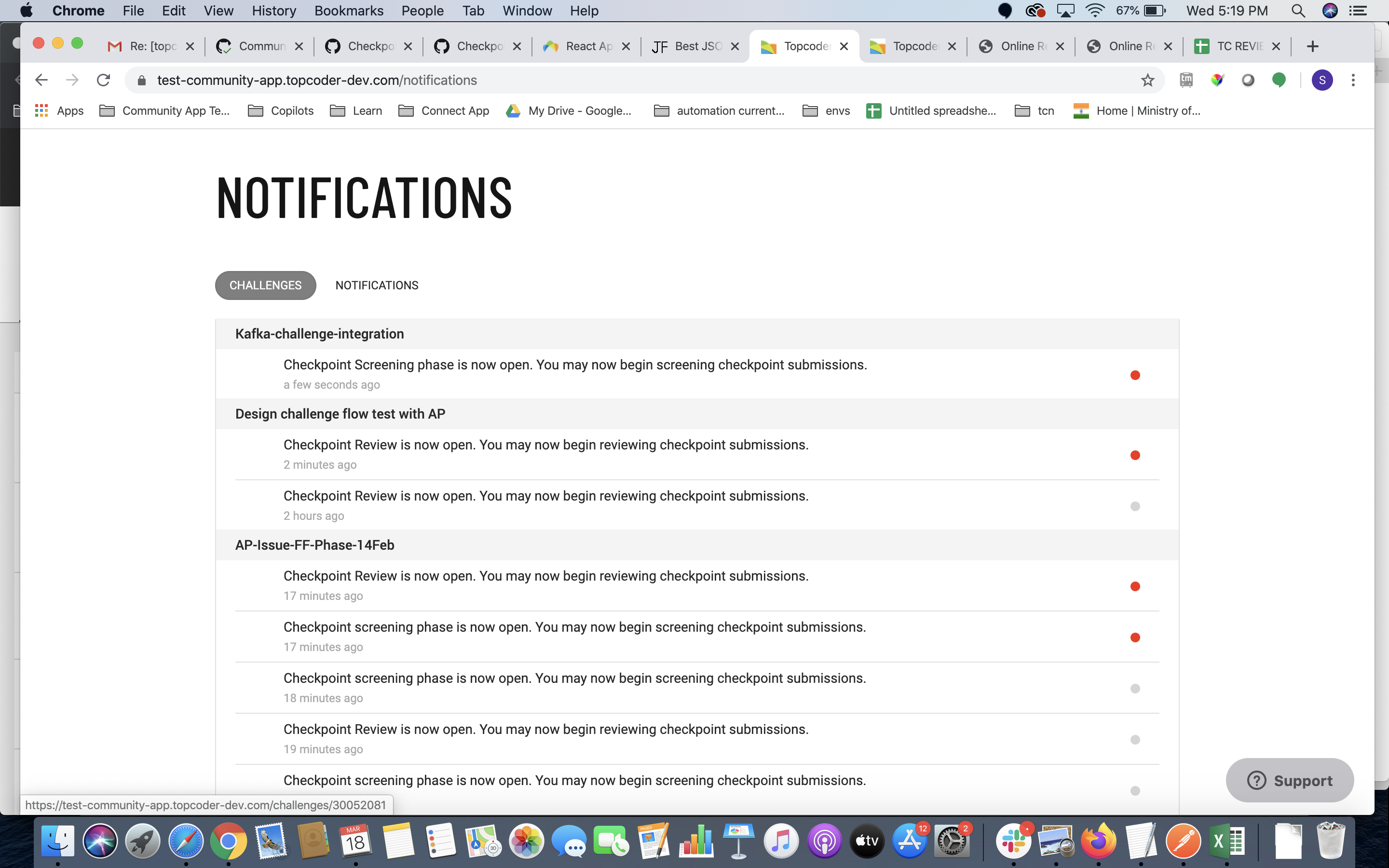Viewport: 1389px width, 868px height.
Task: Open the AP-Issue-FF-Phase-14Feb challenge heading
Action: [314, 545]
